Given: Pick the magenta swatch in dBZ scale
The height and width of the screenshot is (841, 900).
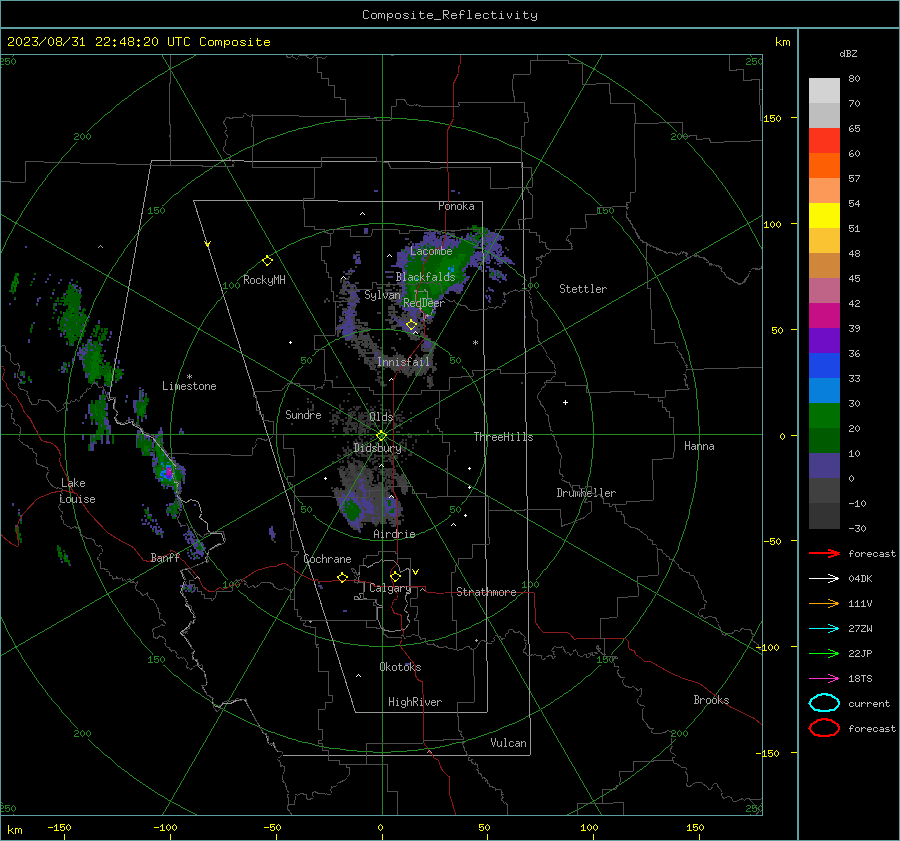Looking at the screenshot, I should click(x=824, y=315).
